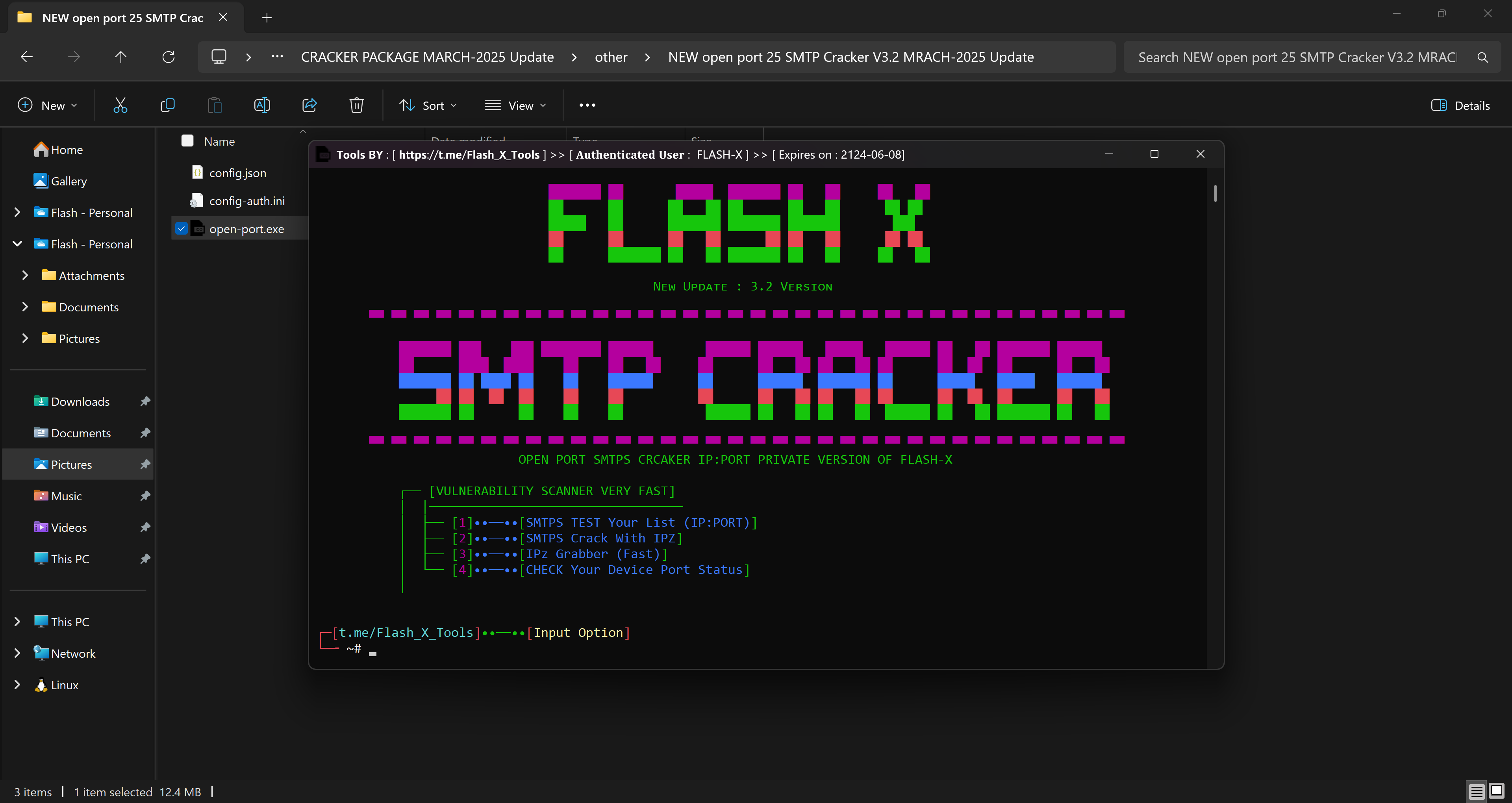Viewport: 1512px width, 803px height.
Task: Toggle the select-all checkbox in Name column
Action: coord(187,140)
